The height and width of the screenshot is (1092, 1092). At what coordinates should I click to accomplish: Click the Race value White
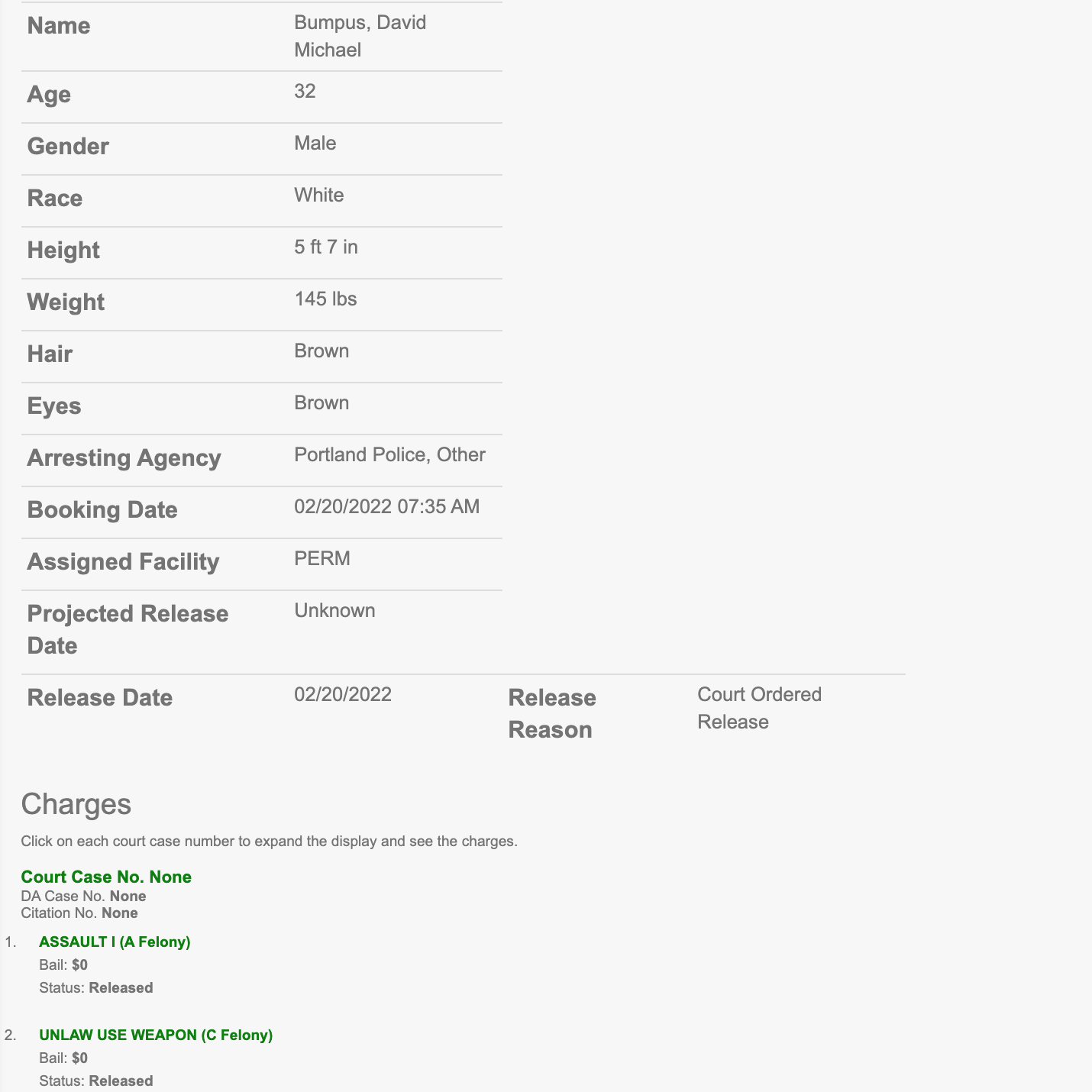tap(318, 195)
